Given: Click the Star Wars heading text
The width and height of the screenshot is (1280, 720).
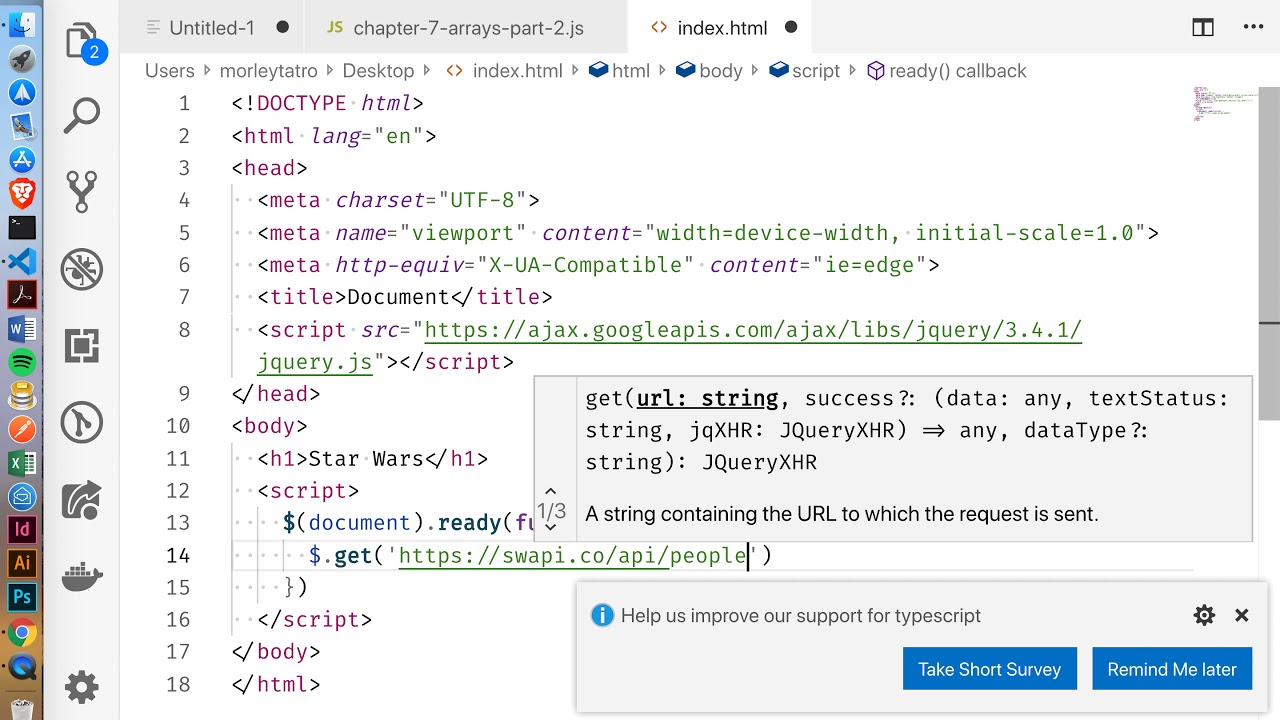Looking at the screenshot, I should (366, 459).
